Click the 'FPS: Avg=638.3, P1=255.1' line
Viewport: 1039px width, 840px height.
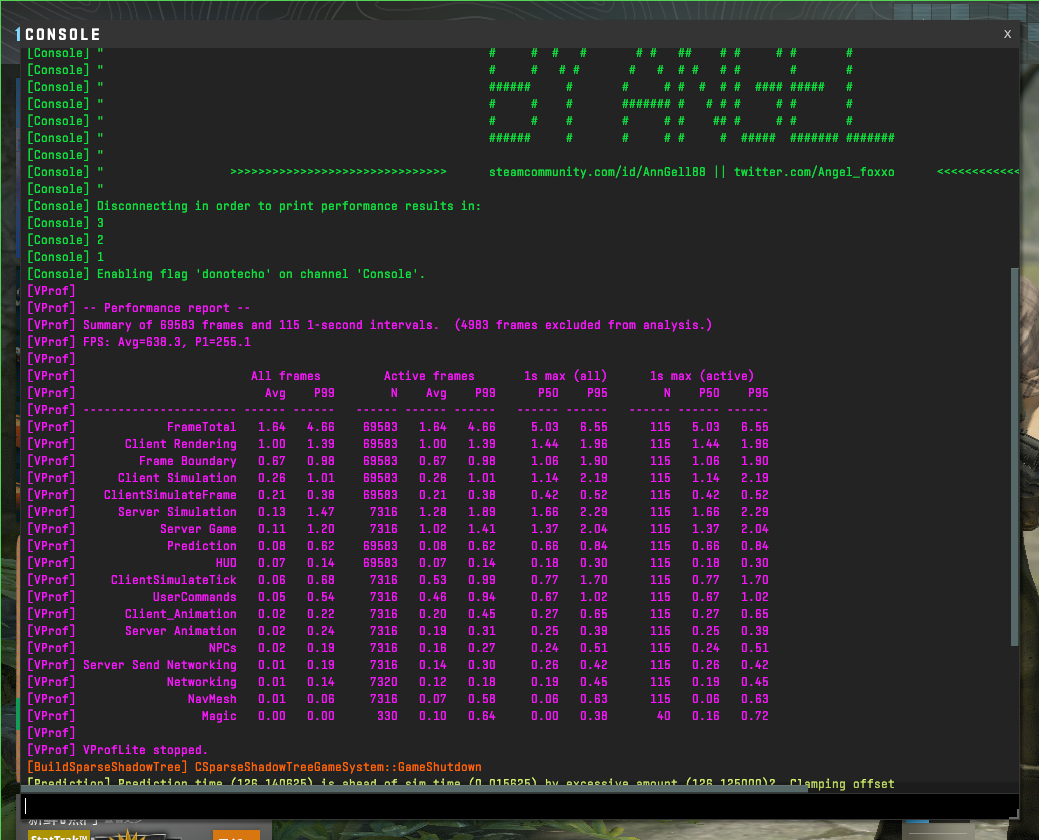[x=160, y=342]
